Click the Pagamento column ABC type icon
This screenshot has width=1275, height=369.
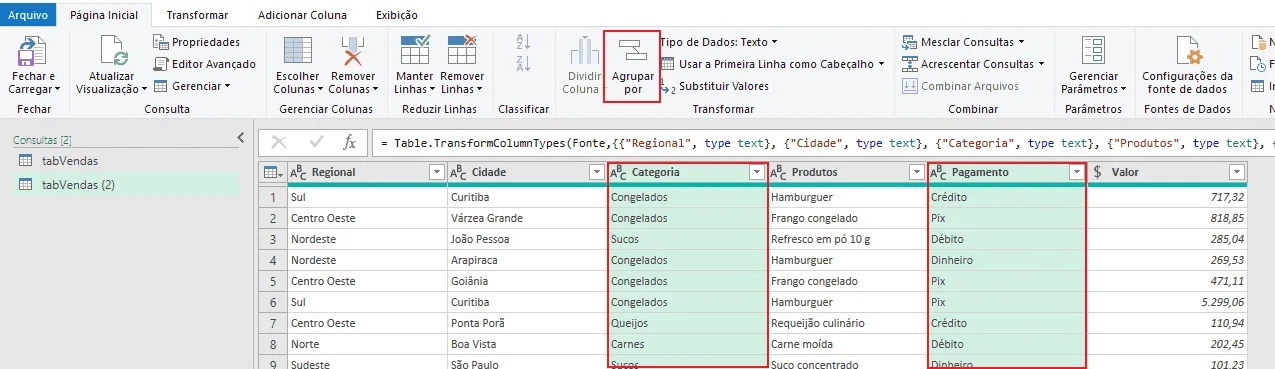click(938, 172)
